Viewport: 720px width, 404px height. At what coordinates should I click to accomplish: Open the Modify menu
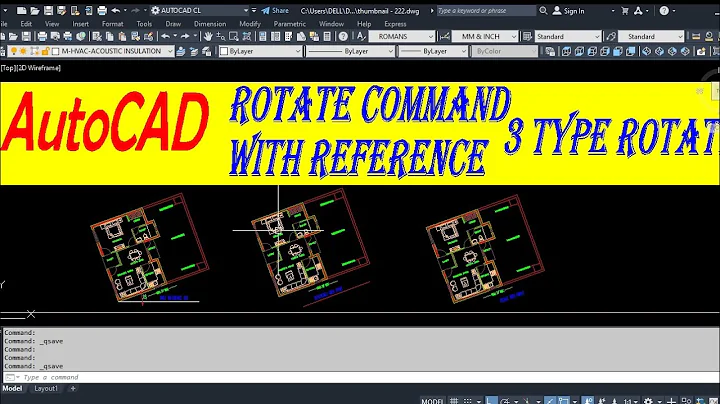pos(250,24)
